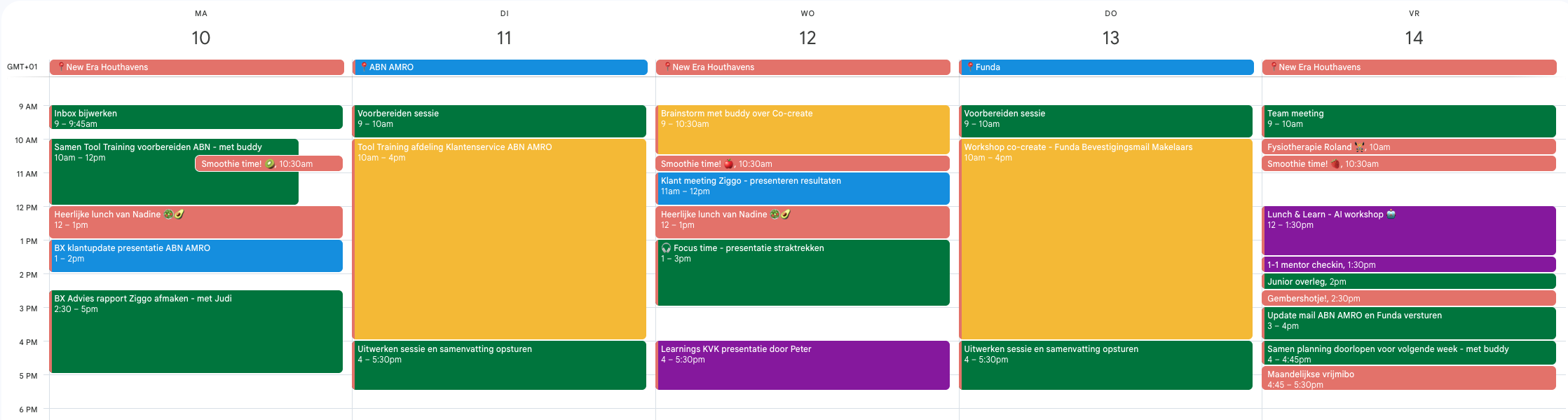Open Wednesday's New Era Houthavens all-day location
Viewport: 1568px width, 420px height.
[x=803, y=67]
